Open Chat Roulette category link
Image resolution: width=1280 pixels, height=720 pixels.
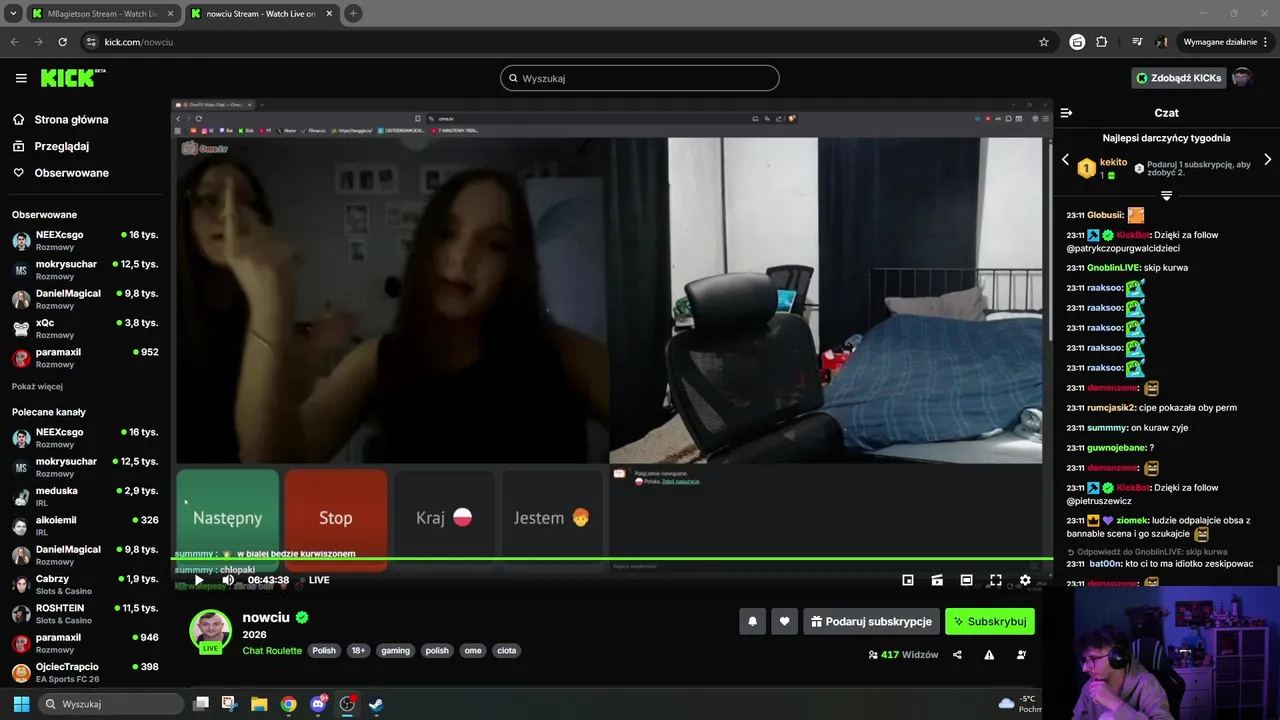tap(272, 650)
